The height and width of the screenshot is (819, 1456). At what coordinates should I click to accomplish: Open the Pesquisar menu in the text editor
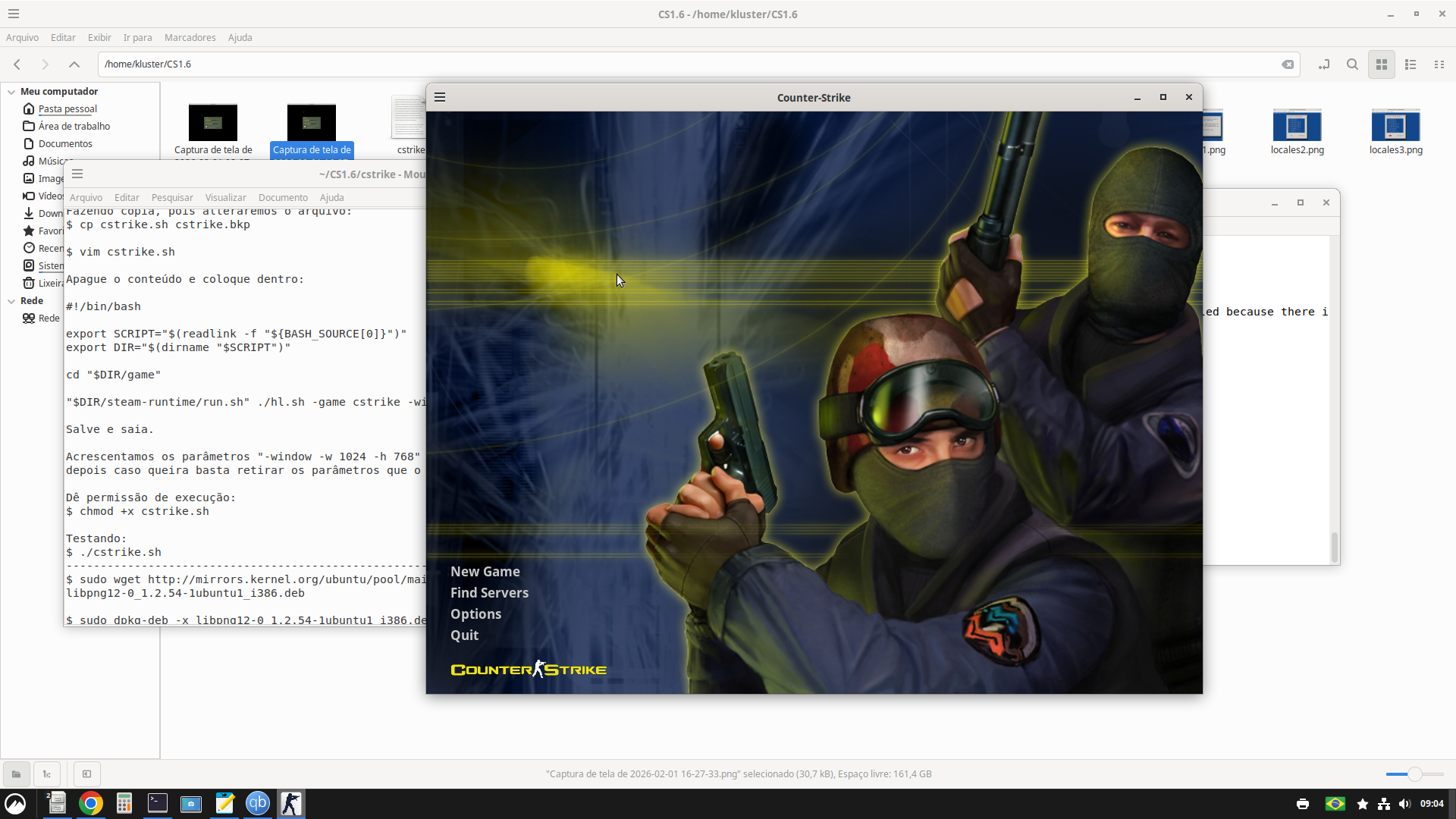coord(172,197)
